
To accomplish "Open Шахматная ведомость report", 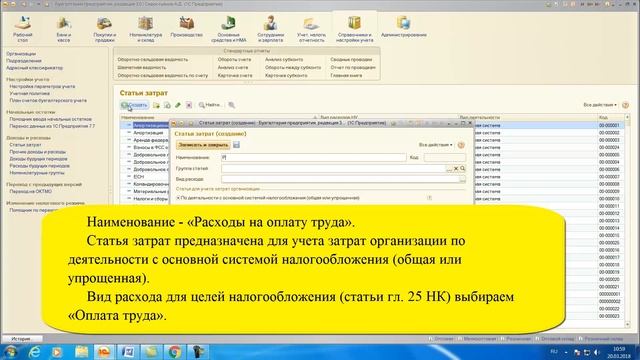I will tap(142, 68).
